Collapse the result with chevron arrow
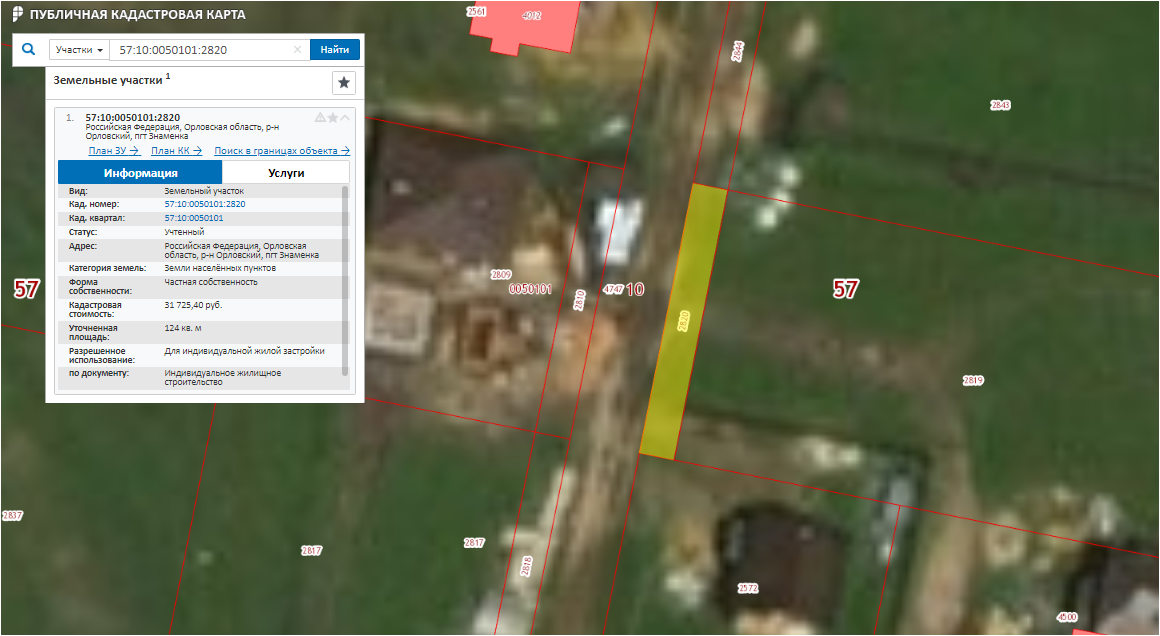The width and height of the screenshot is (1160, 636). 346,118
